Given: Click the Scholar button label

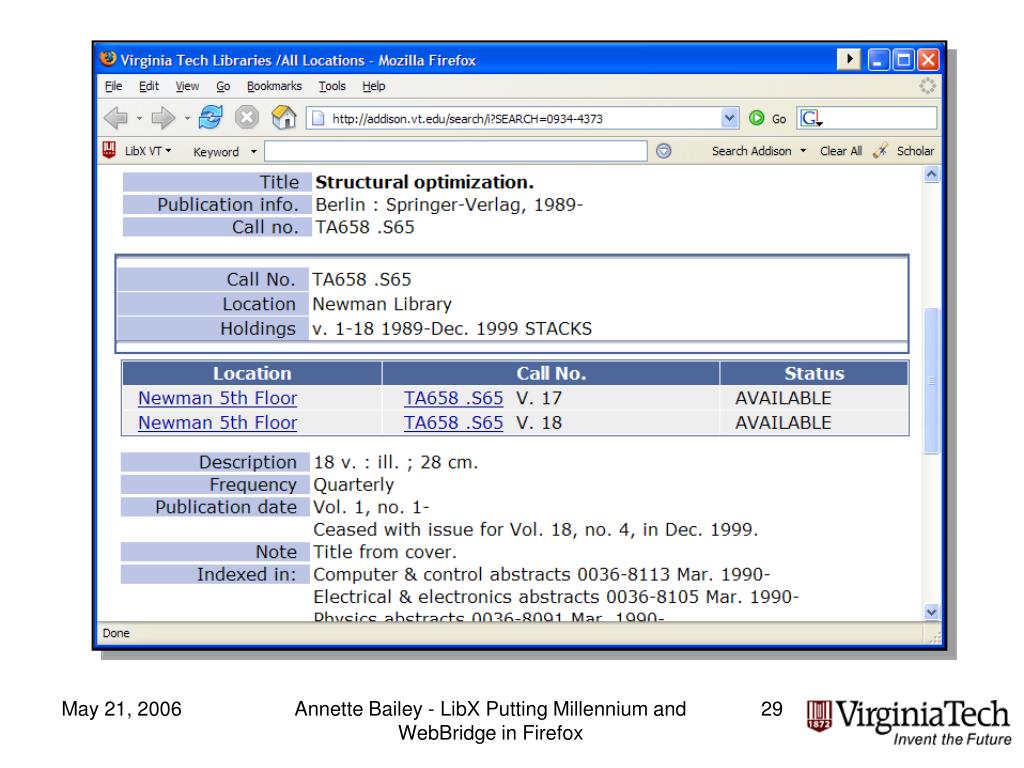Looking at the screenshot, I should click(915, 151).
